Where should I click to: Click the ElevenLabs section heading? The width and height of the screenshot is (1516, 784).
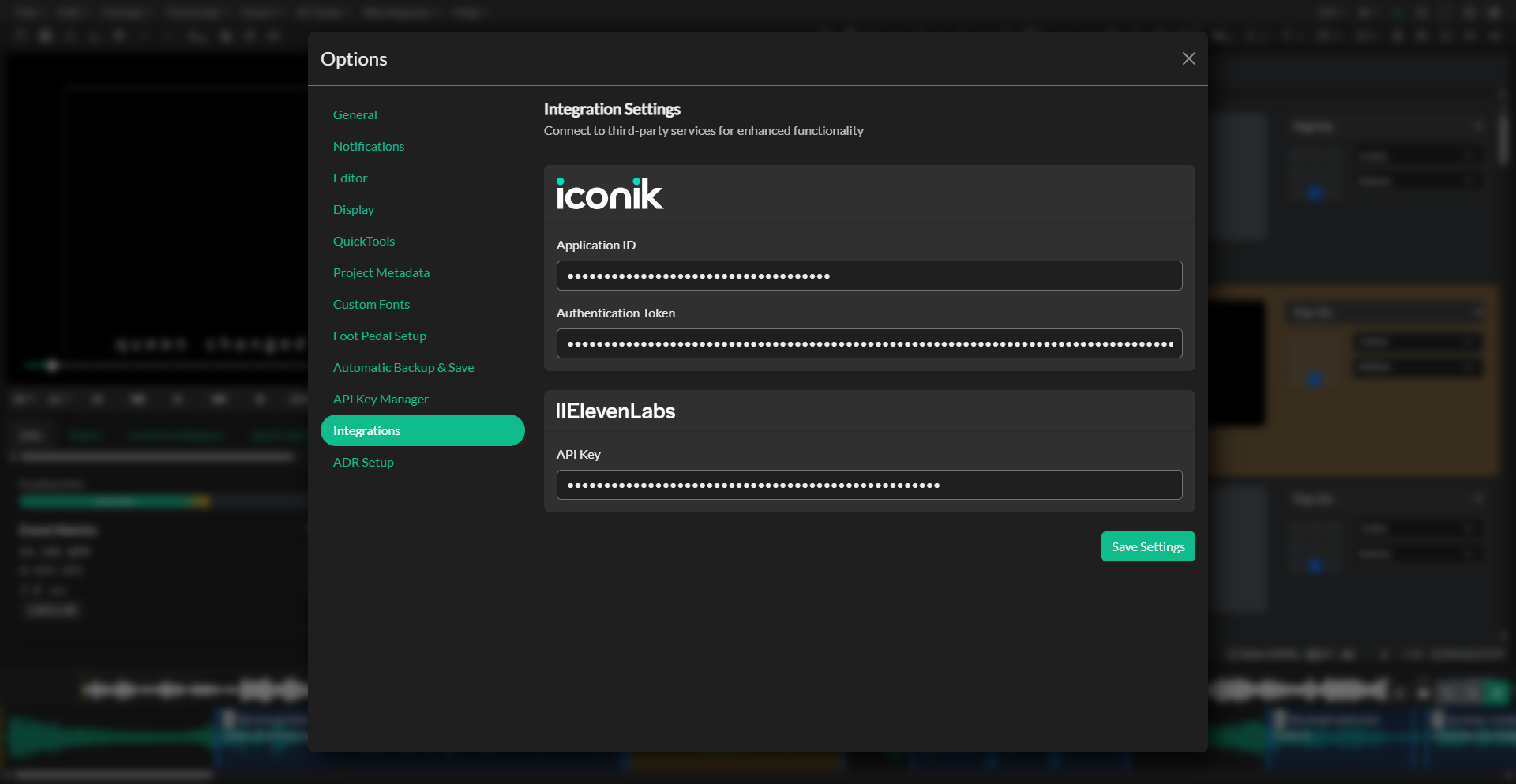615,411
